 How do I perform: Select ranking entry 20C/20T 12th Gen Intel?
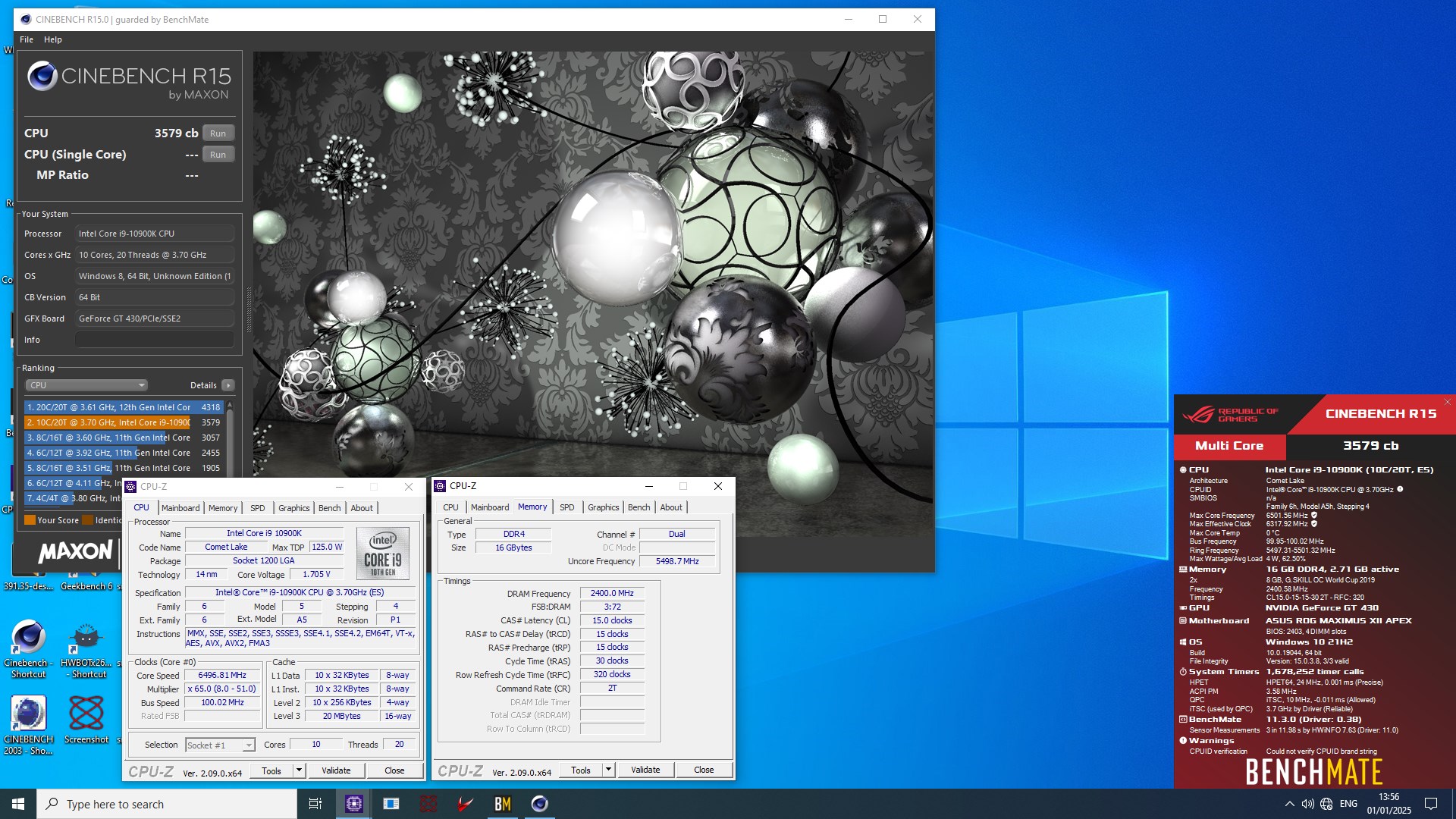point(124,407)
